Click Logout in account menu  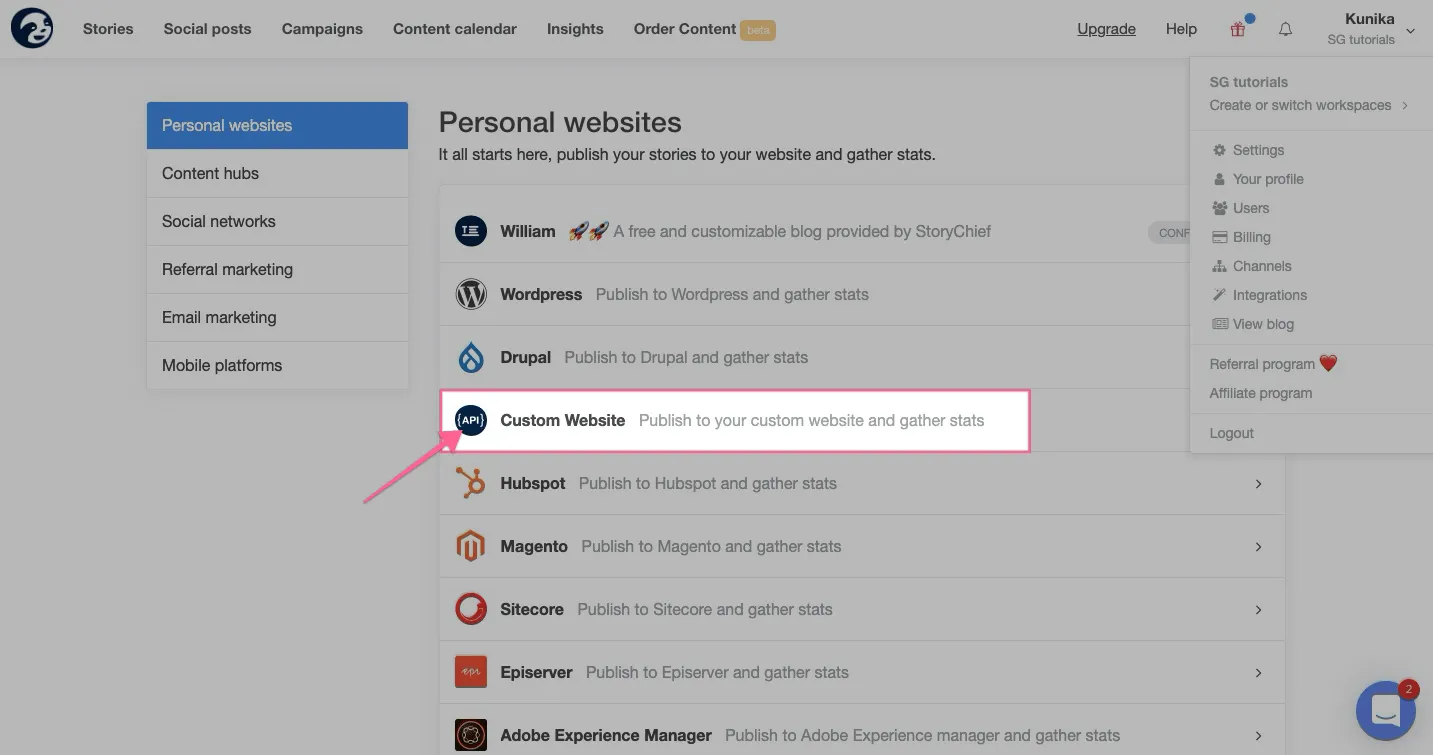(x=1231, y=433)
